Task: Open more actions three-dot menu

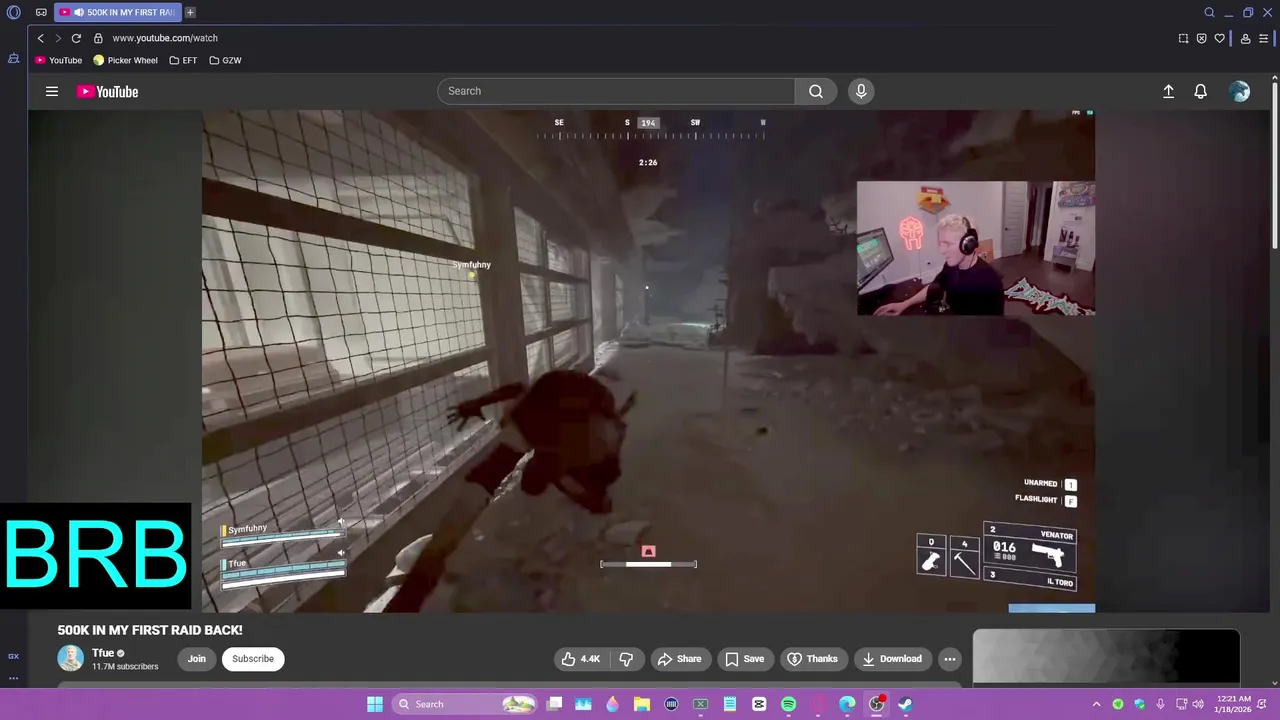Action: (x=950, y=658)
